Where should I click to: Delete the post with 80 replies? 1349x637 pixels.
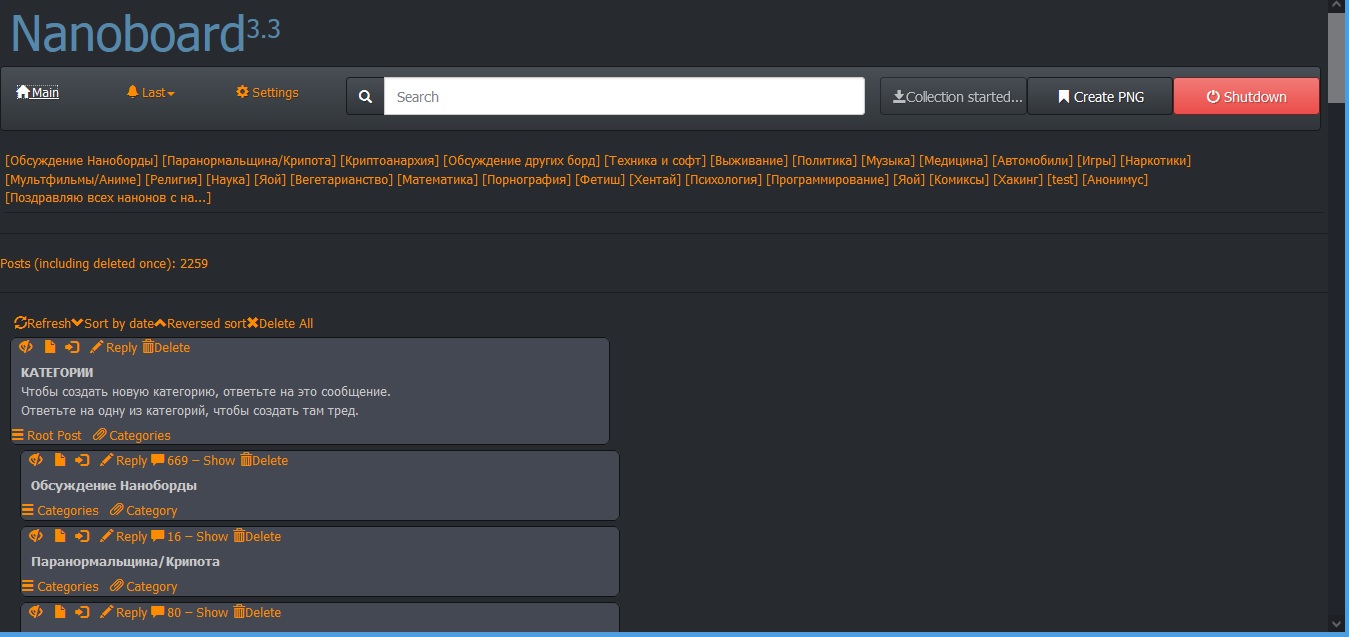coord(257,613)
